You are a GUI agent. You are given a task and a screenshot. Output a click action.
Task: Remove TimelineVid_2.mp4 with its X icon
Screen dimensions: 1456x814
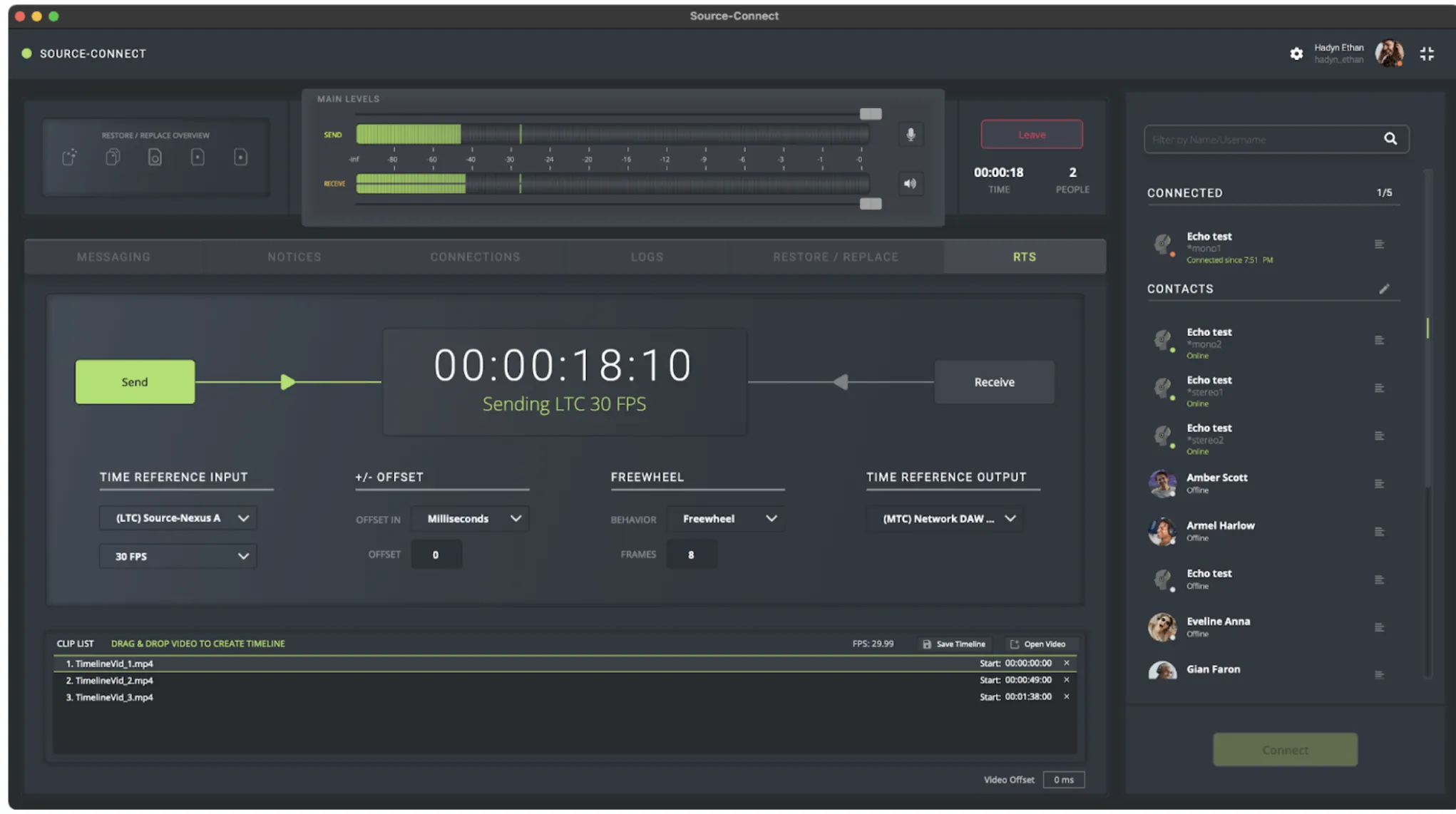click(x=1067, y=680)
